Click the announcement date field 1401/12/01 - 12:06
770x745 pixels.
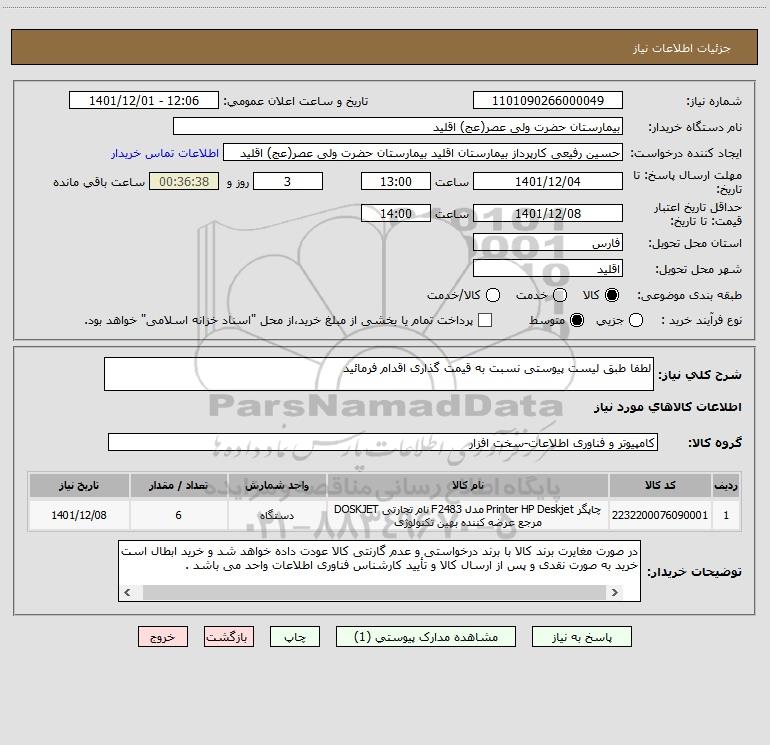[x=144, y=101]
